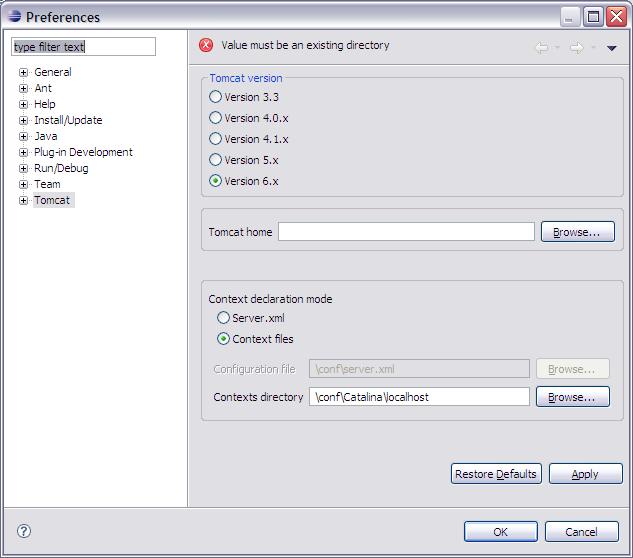Click Browse next to Configuration file
Screen dimensions: 633x558
pyautogui.click(x=573, y=369)
